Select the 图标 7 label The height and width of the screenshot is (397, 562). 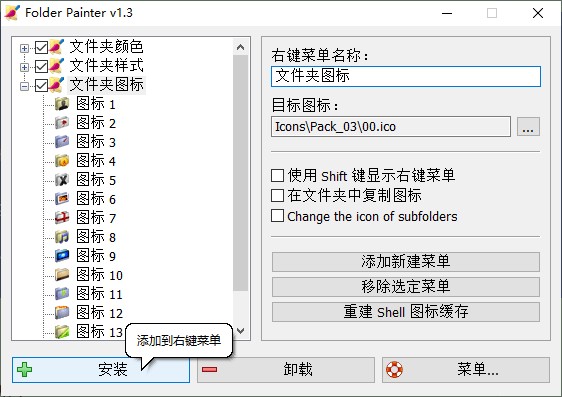(x=96, y=218)
